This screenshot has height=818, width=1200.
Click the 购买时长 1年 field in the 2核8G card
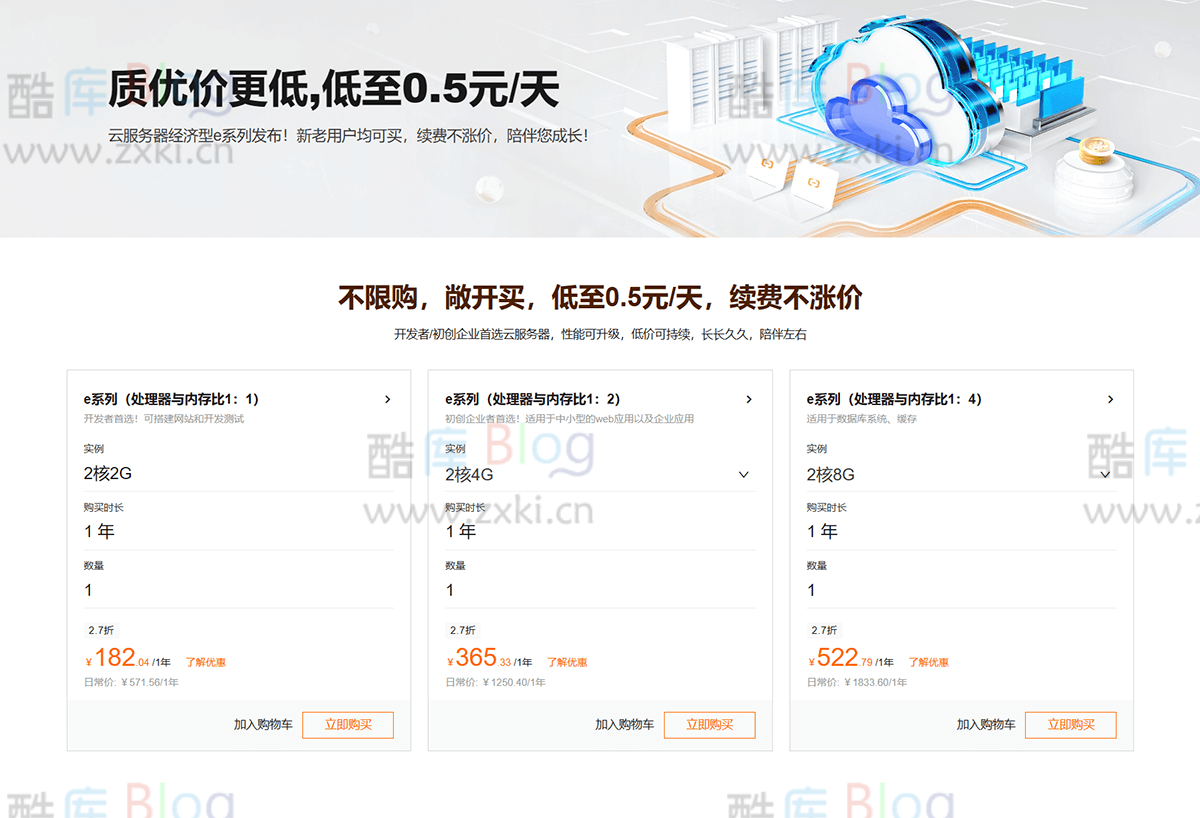tap(961, 532)
